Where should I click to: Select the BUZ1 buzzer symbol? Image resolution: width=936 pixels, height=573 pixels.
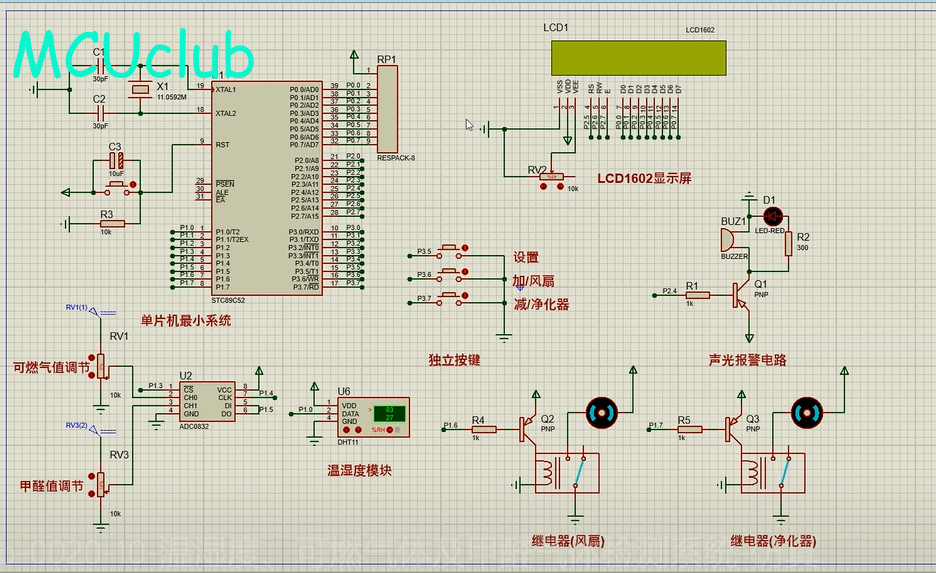coord(728,241)
